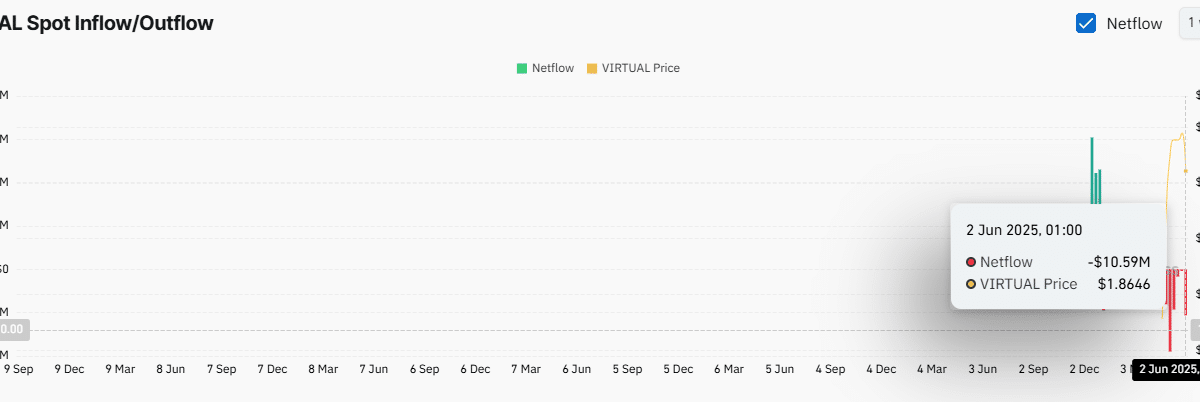Click the red Netflow dot in tooltip

click(x=971, y=262)
